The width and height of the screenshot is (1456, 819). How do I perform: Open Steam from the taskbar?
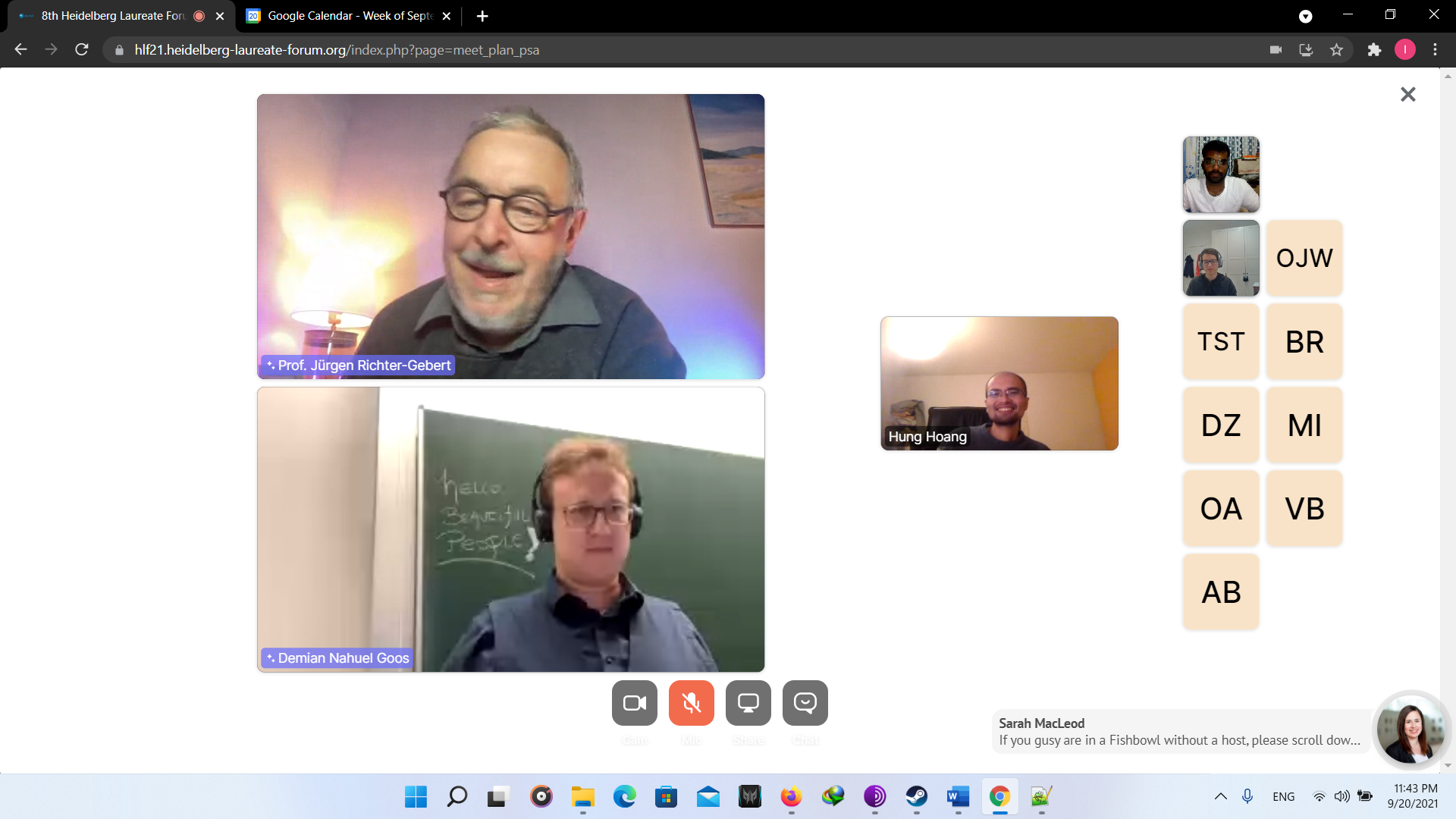click(916, 796)
